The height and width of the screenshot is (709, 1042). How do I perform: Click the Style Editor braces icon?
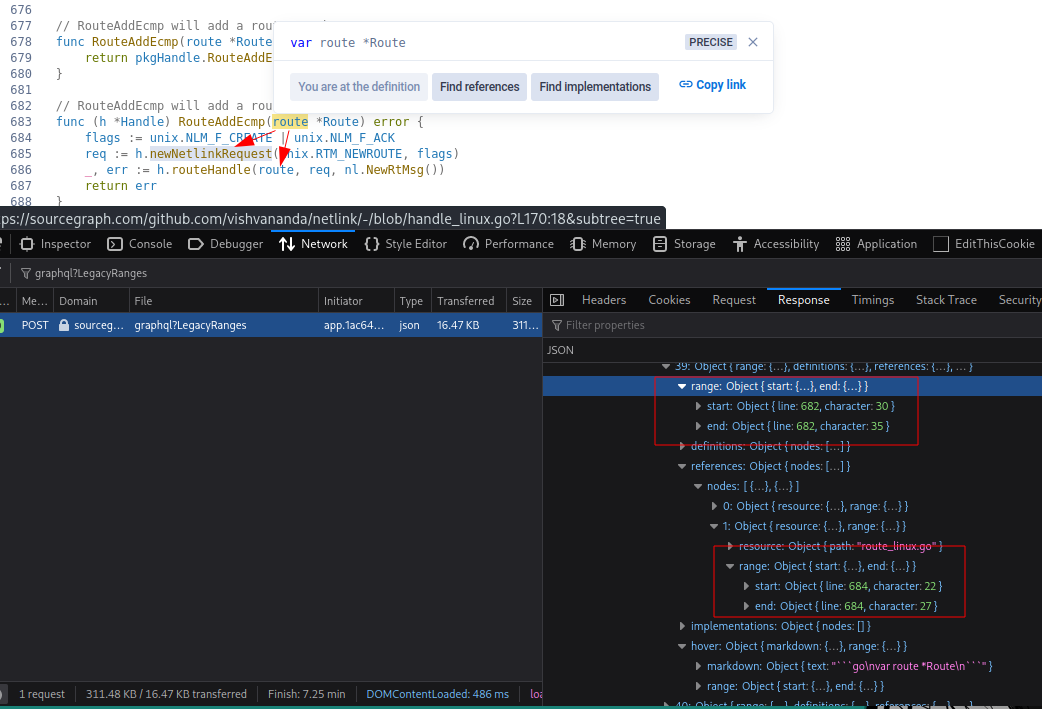(x=371, y=244)
